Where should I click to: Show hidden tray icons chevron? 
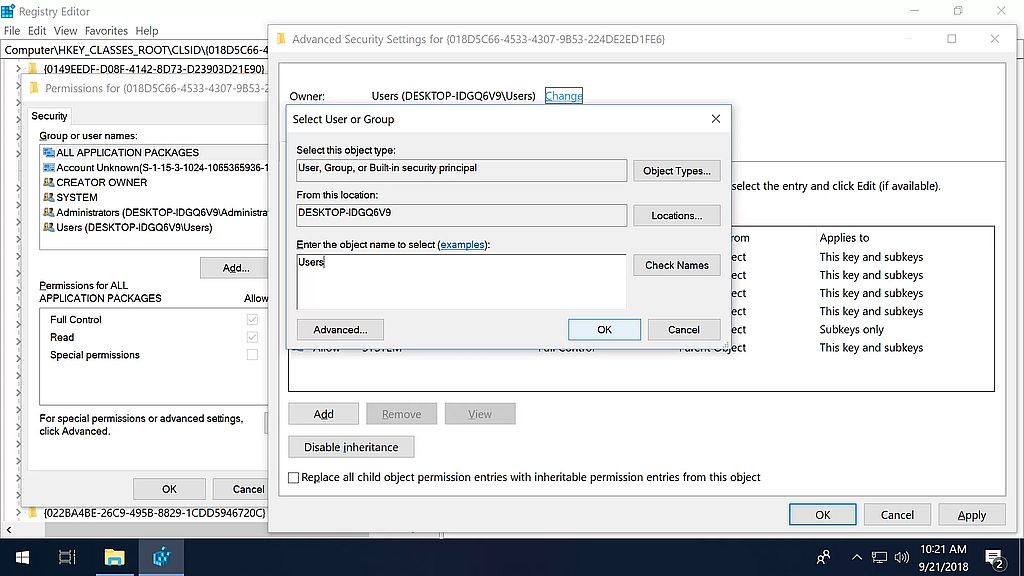pos(856,557)
